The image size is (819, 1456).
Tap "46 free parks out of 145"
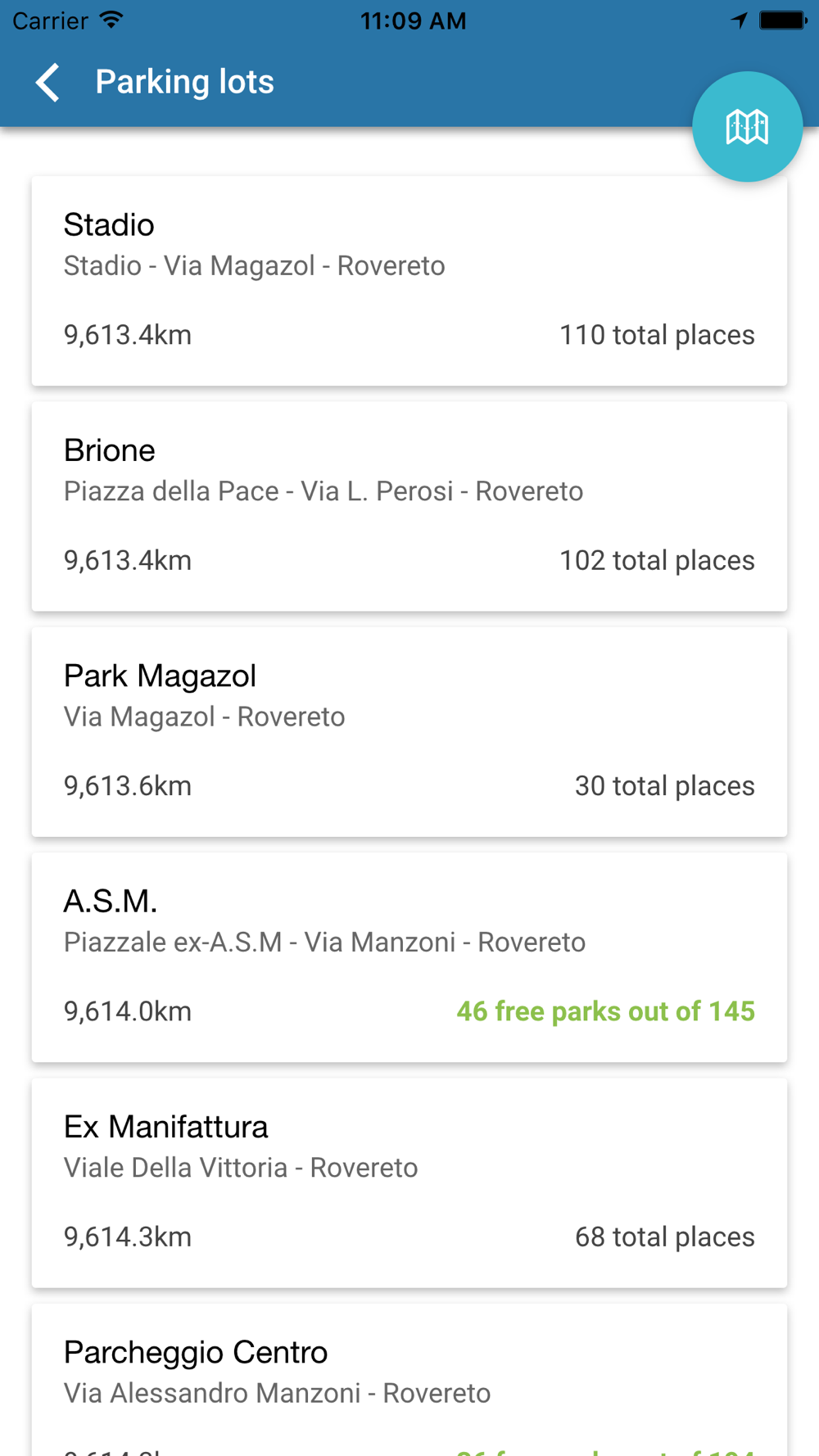(605, 1011)
